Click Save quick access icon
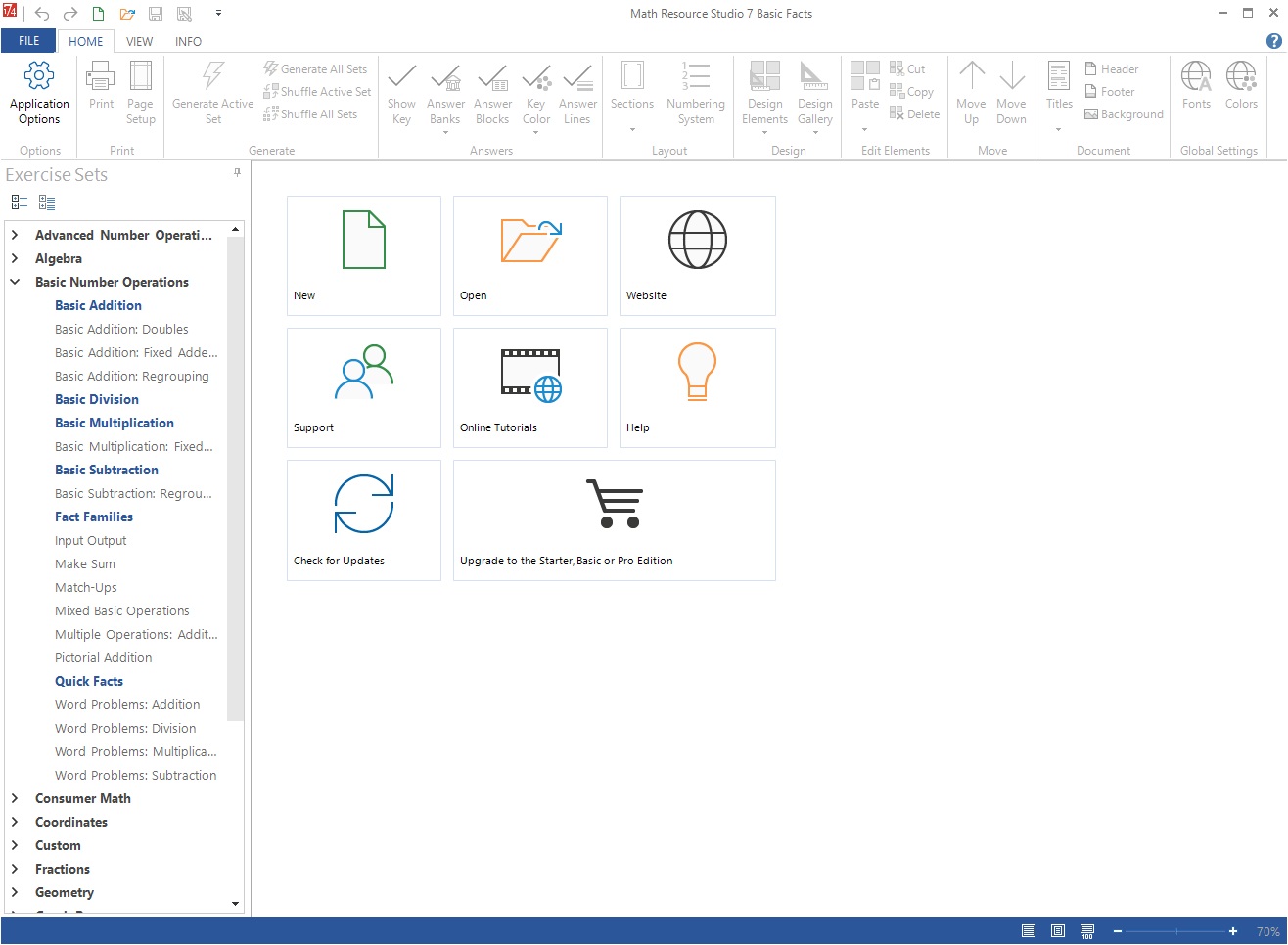Screen dimensions: 1288x945 tap(156, 14)
